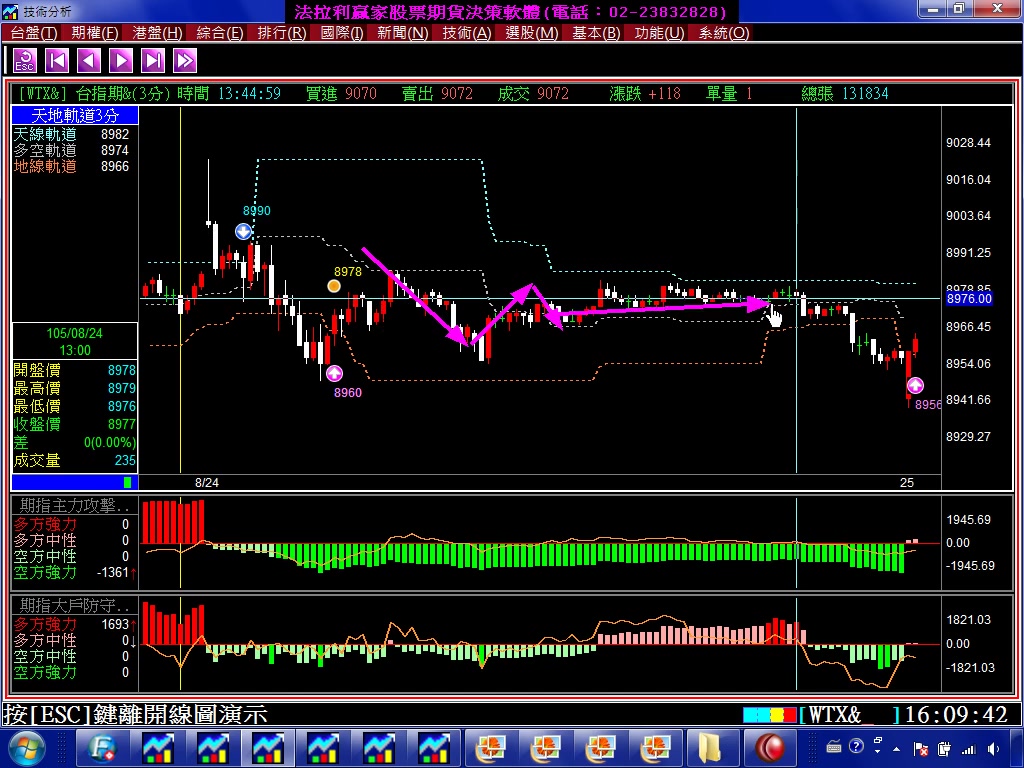Click the 8976.00 price axis label

(968, 299)
